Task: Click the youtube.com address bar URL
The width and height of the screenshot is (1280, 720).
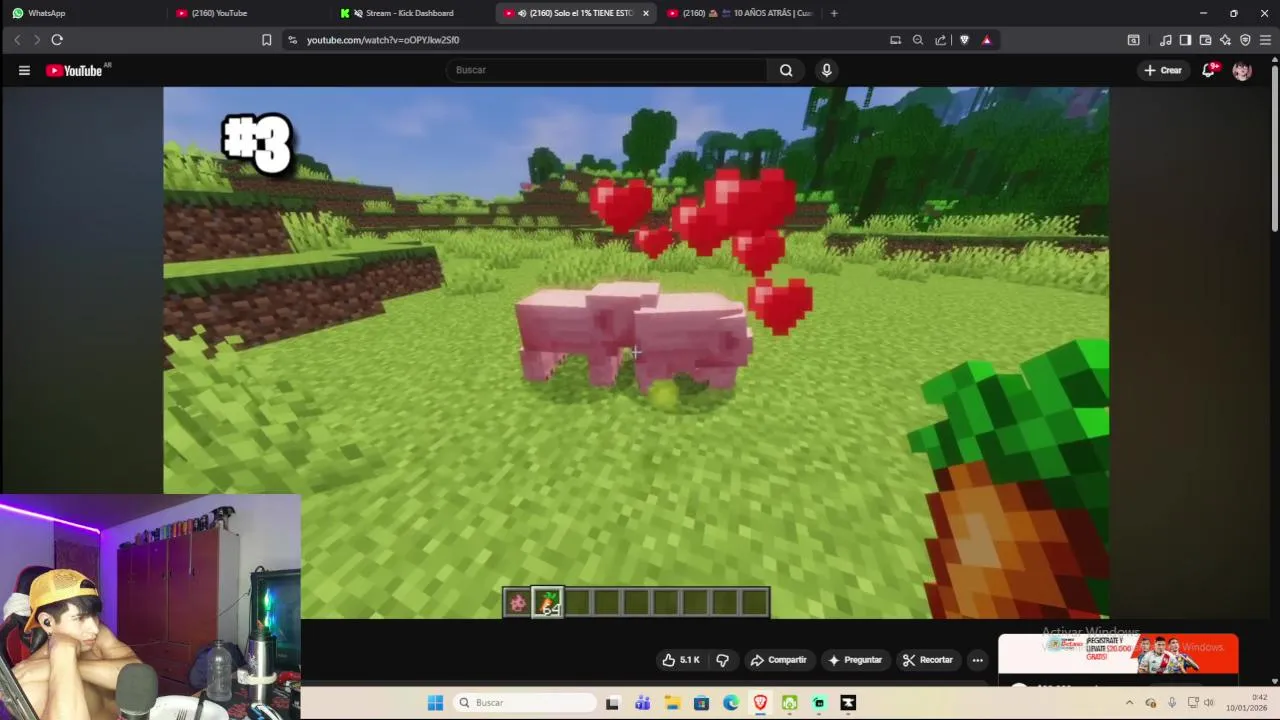Action: pos(383,40)
